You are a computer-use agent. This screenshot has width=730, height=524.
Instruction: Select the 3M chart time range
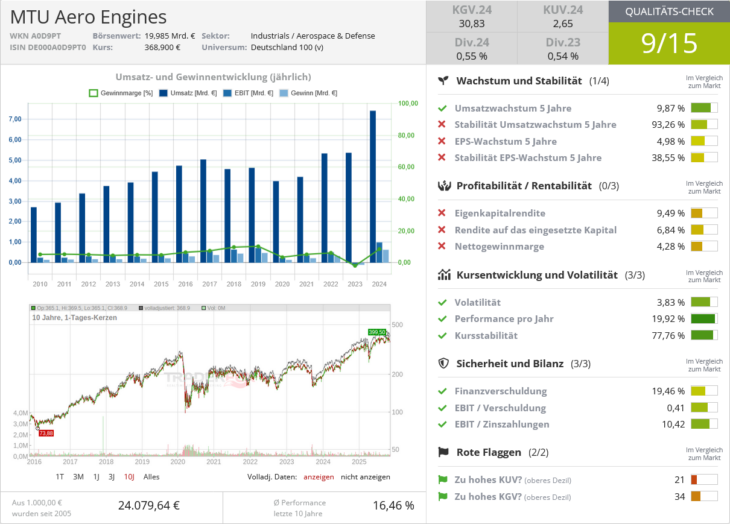click(79, 477)
